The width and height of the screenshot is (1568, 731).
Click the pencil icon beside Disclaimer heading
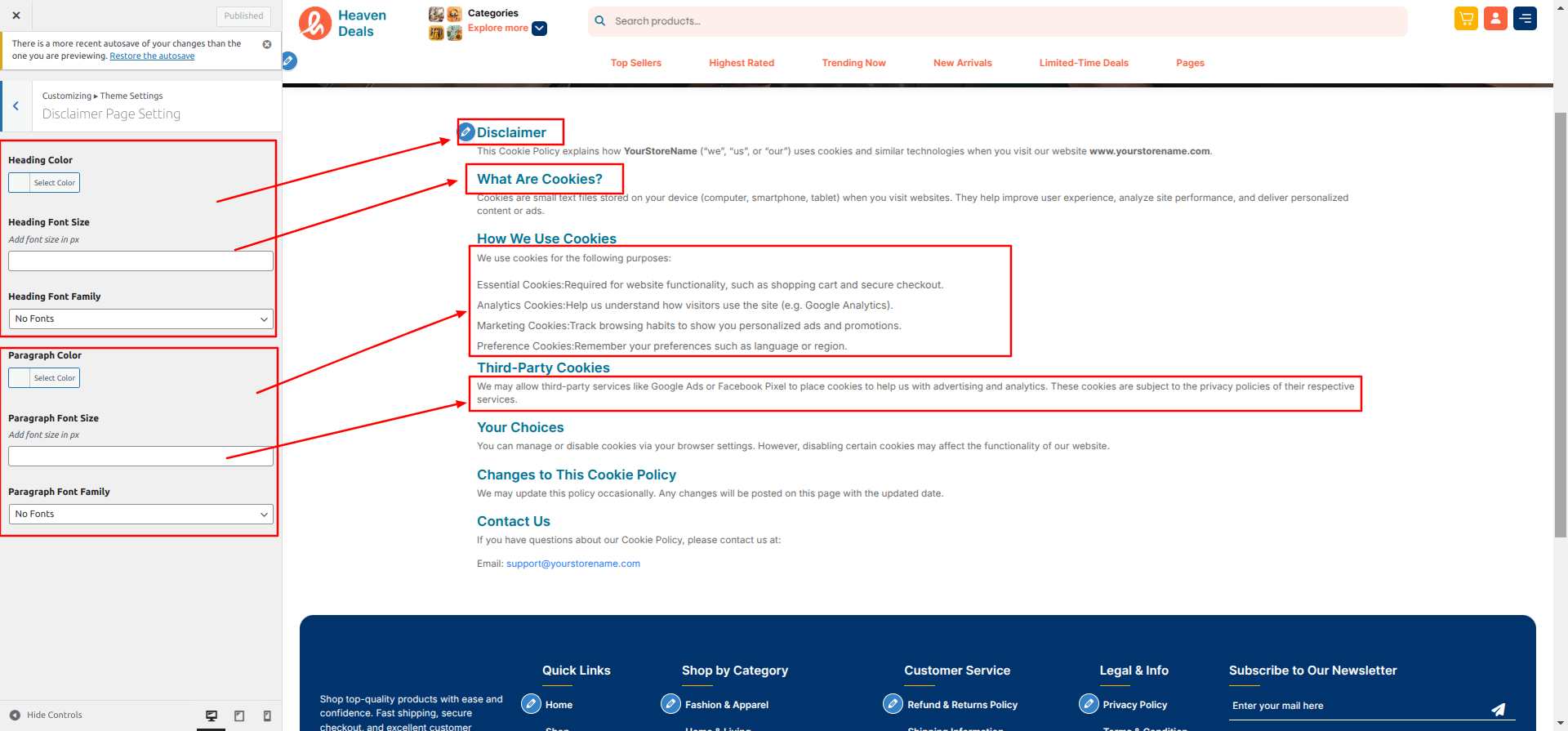tap(466, 131)
